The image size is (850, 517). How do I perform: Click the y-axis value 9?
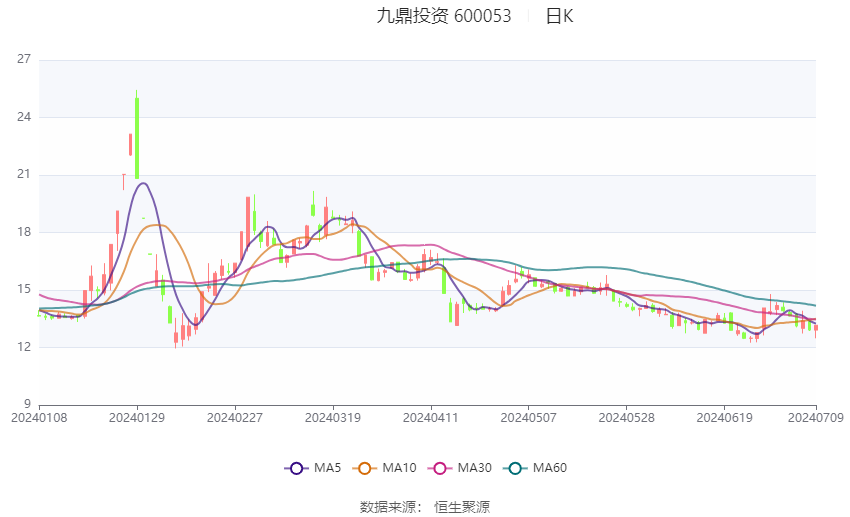(x=27, y=404)
